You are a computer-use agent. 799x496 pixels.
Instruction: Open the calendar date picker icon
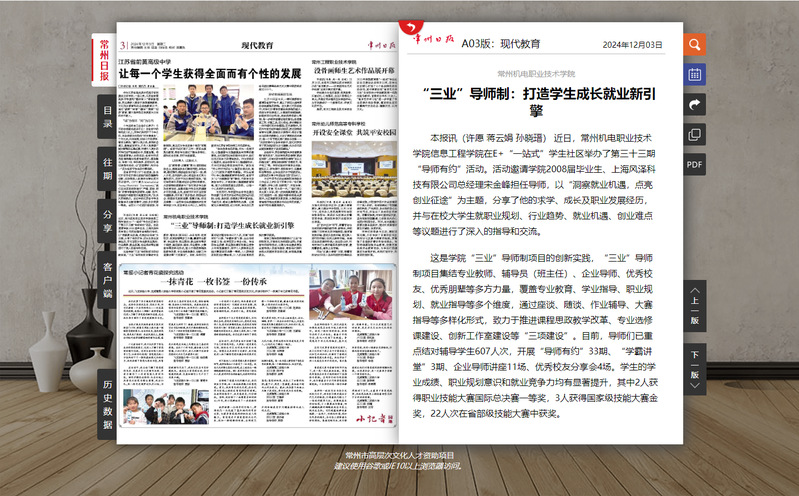[x=694, y=74]
